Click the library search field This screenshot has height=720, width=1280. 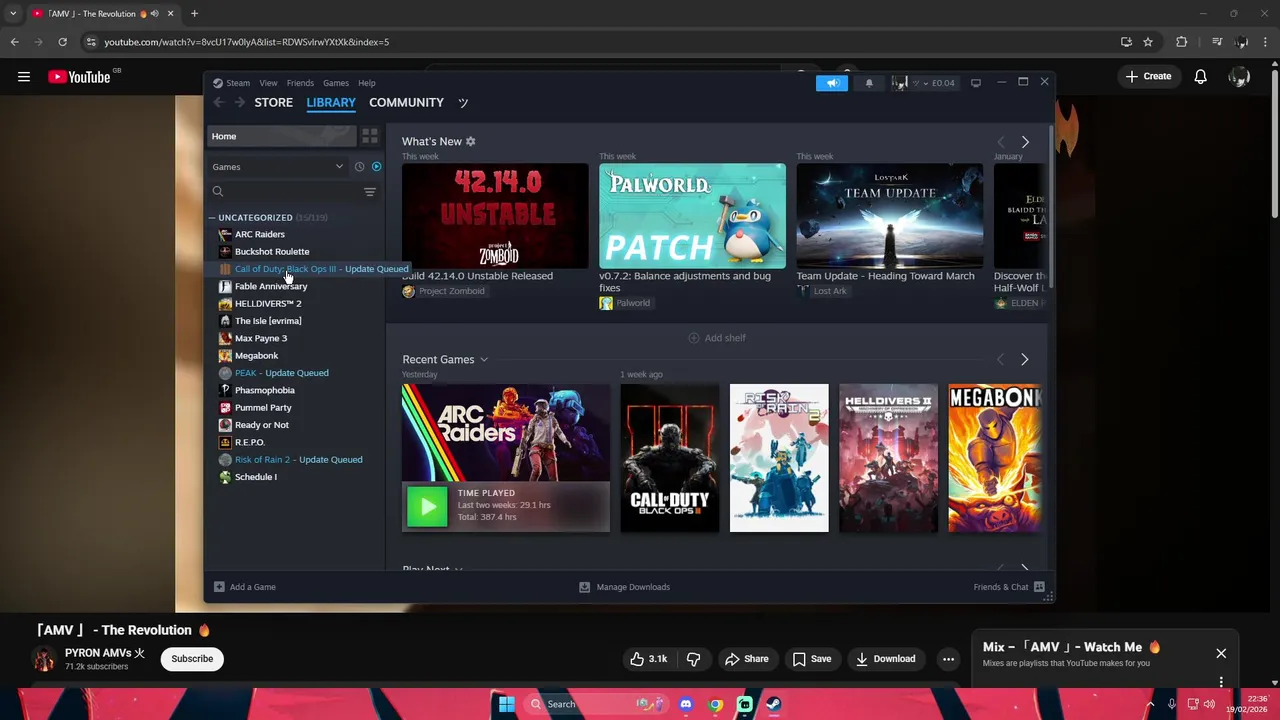click(x=285, y=192)
